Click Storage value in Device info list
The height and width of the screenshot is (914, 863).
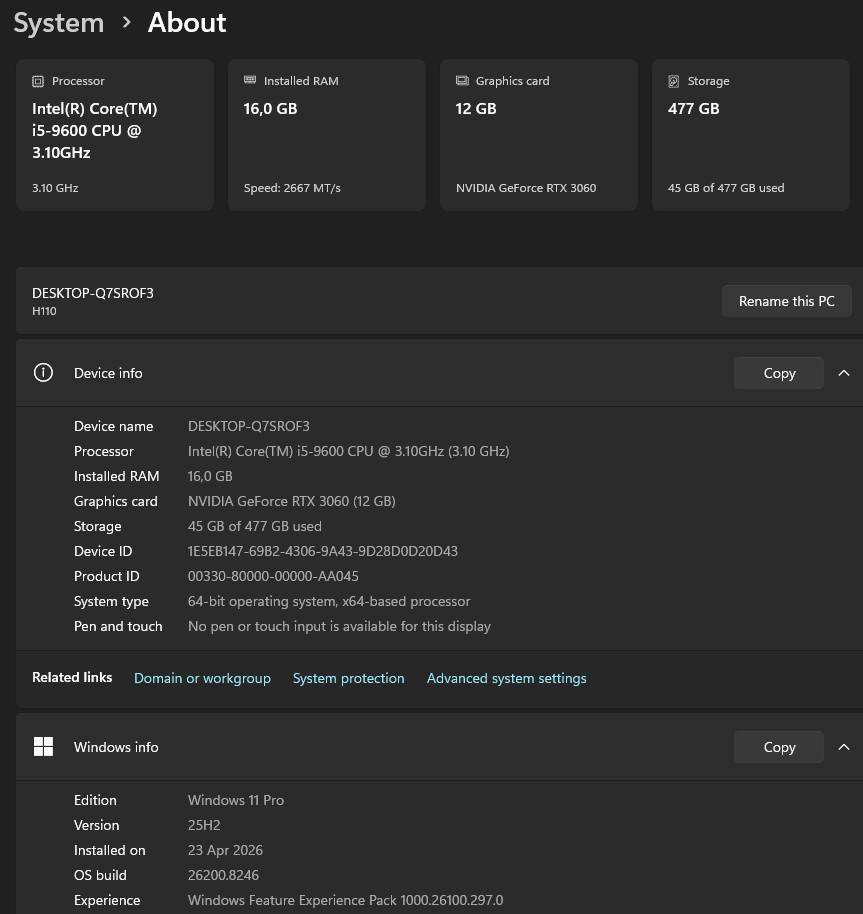pyautogui.click(x=255, y=526)
